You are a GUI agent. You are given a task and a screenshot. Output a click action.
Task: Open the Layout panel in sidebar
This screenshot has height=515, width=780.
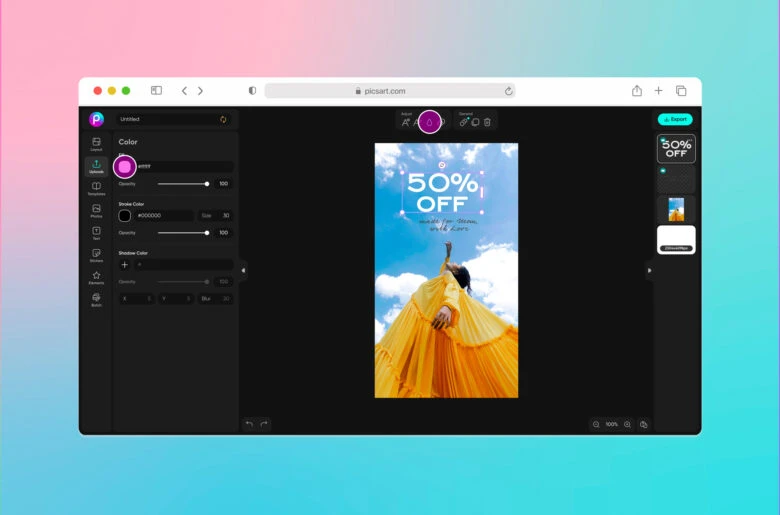coord(96,144)
